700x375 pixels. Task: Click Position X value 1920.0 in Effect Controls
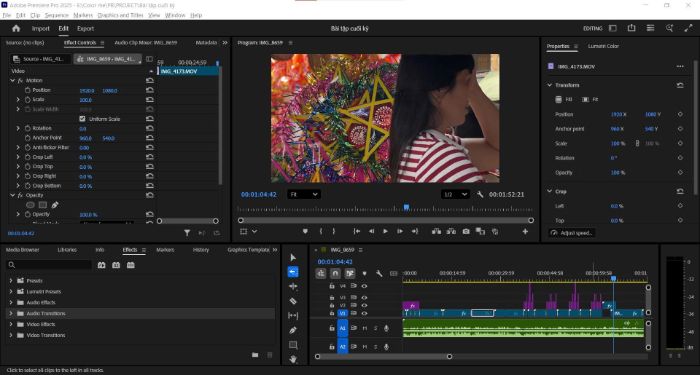click(87, 91)
